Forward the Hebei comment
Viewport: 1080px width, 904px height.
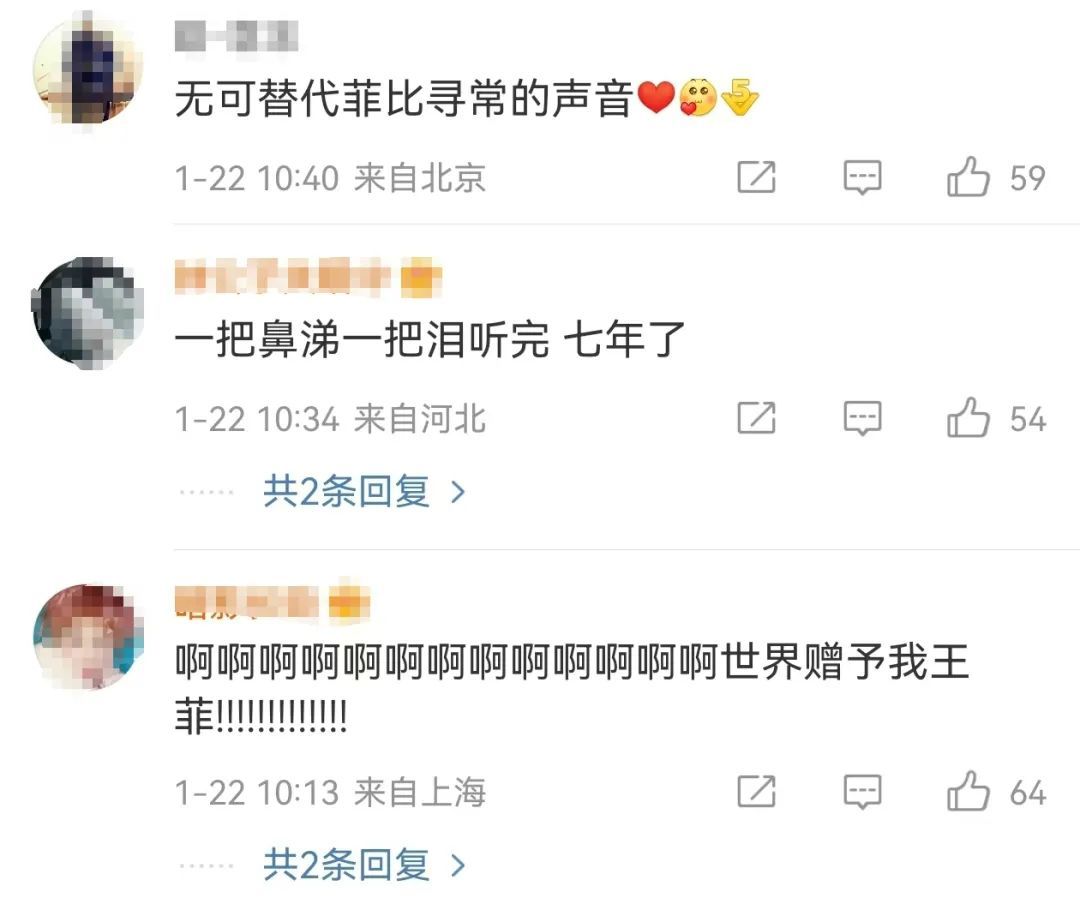coord(756,418)
